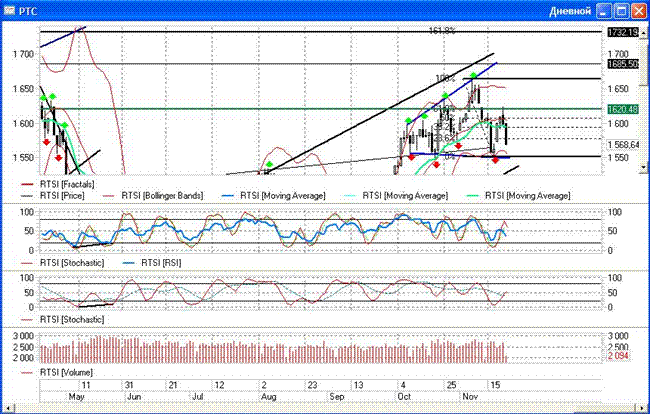Click the Jul month label on date axis
650x414 pixels.
[x=198, y=397]
